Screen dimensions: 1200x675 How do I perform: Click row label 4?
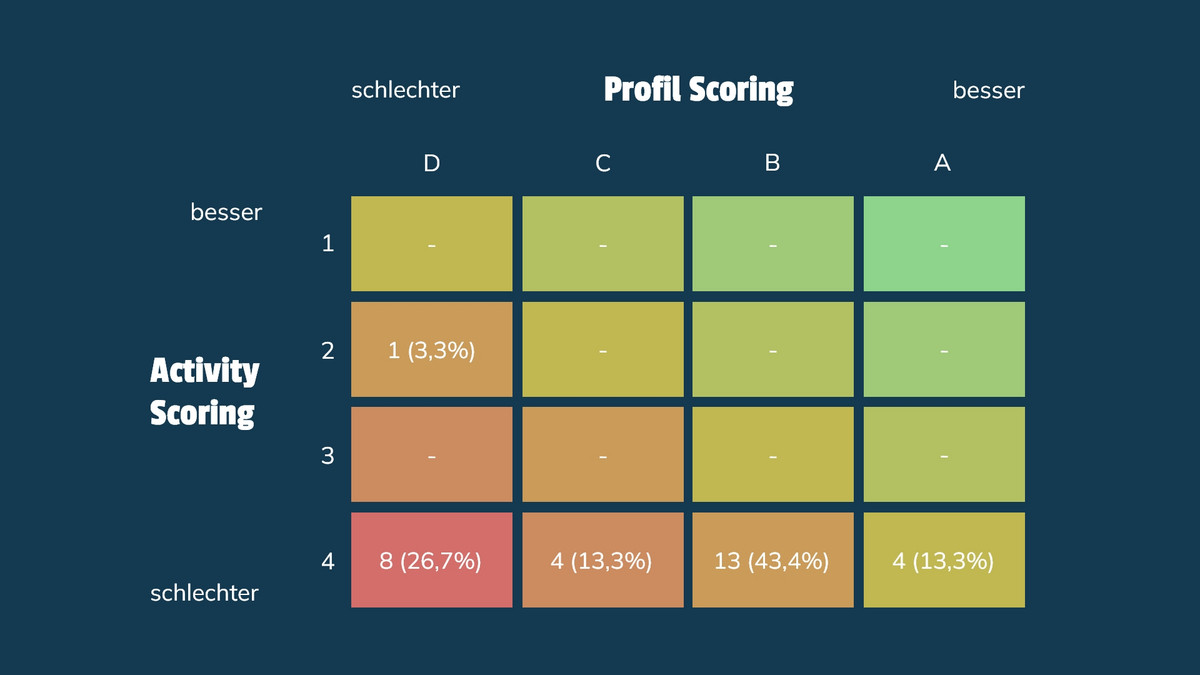328,561
